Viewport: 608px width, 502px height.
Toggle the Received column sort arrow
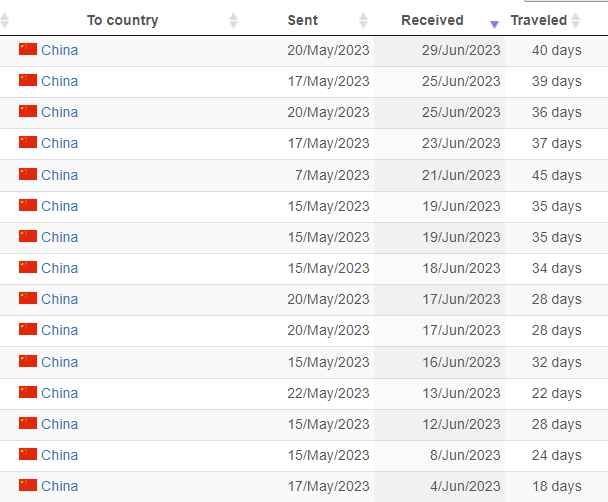(x=494, y=24)
